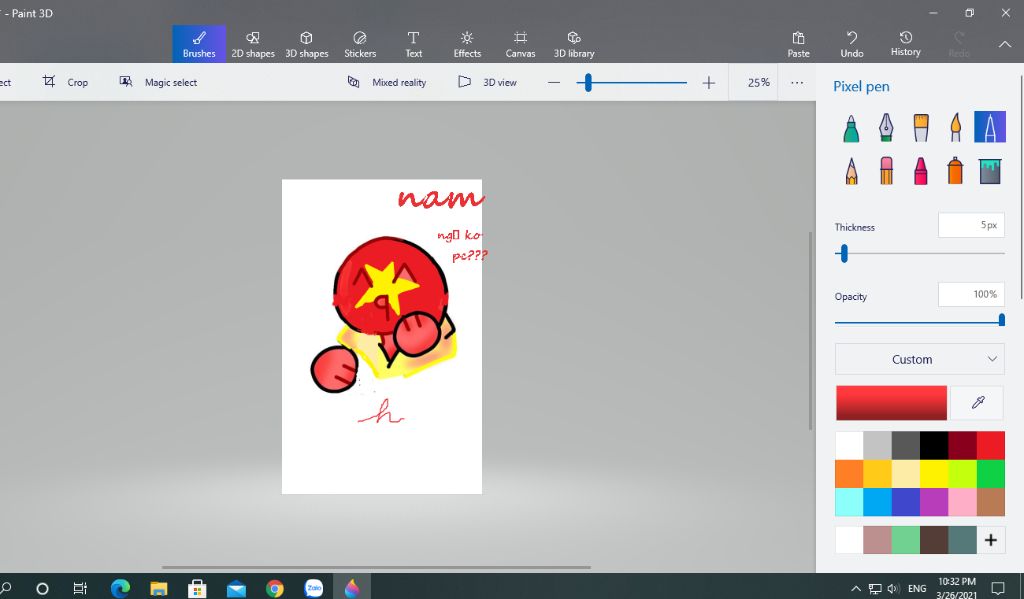Choose the bright red color swatch
This screenshot has height=599, width=1024.
[991, 446]
